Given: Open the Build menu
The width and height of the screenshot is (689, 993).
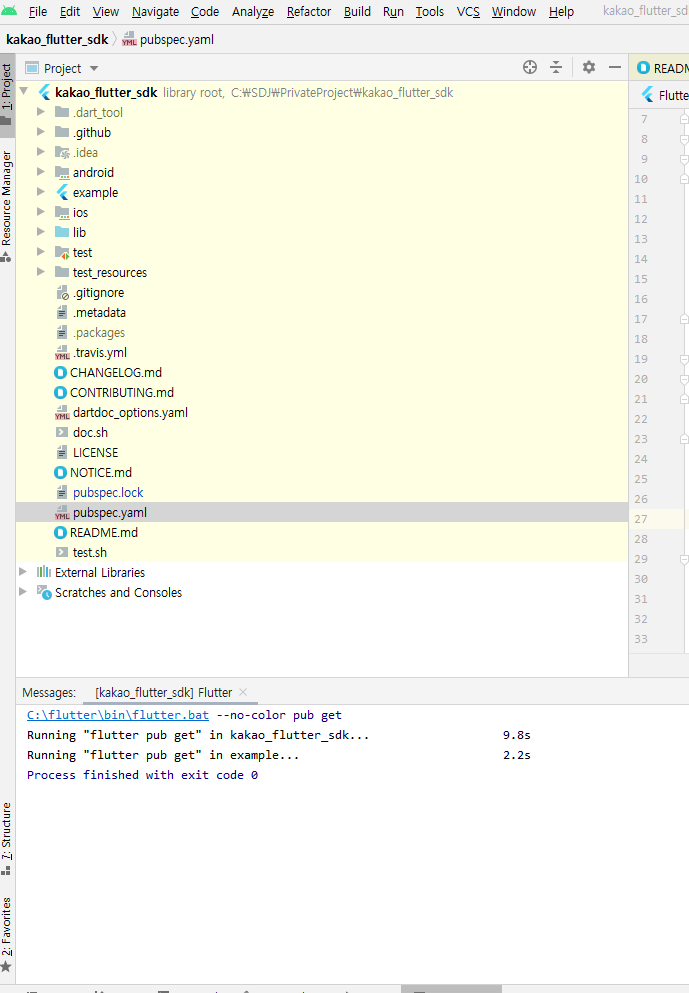Looking at the screenshot, I should coord(357,11).
